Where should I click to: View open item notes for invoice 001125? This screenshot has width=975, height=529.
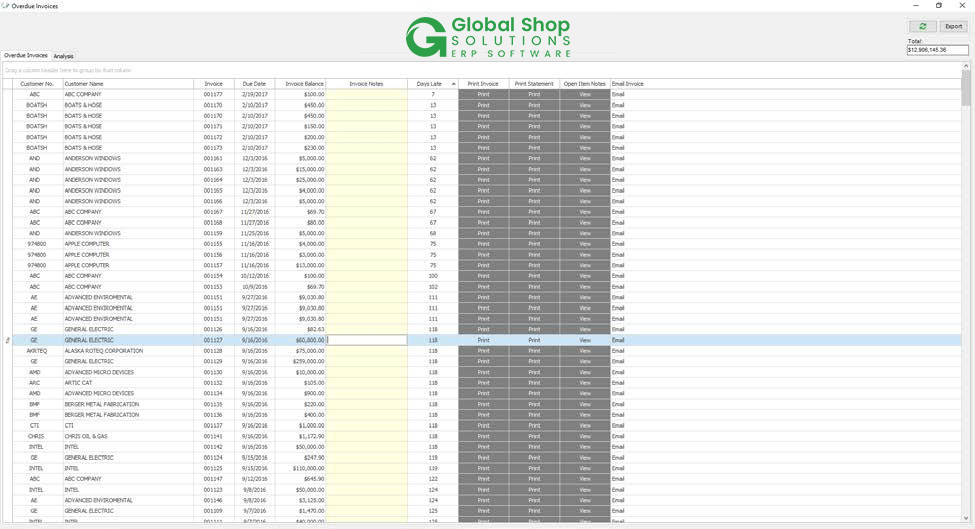coord(585,468)
